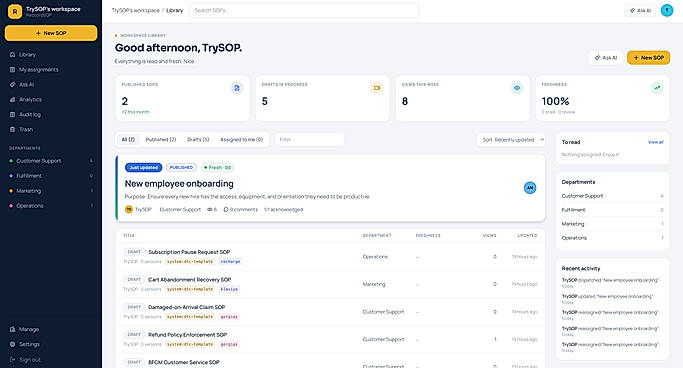
Task: Select the All (7) tab
Action: 128,140
